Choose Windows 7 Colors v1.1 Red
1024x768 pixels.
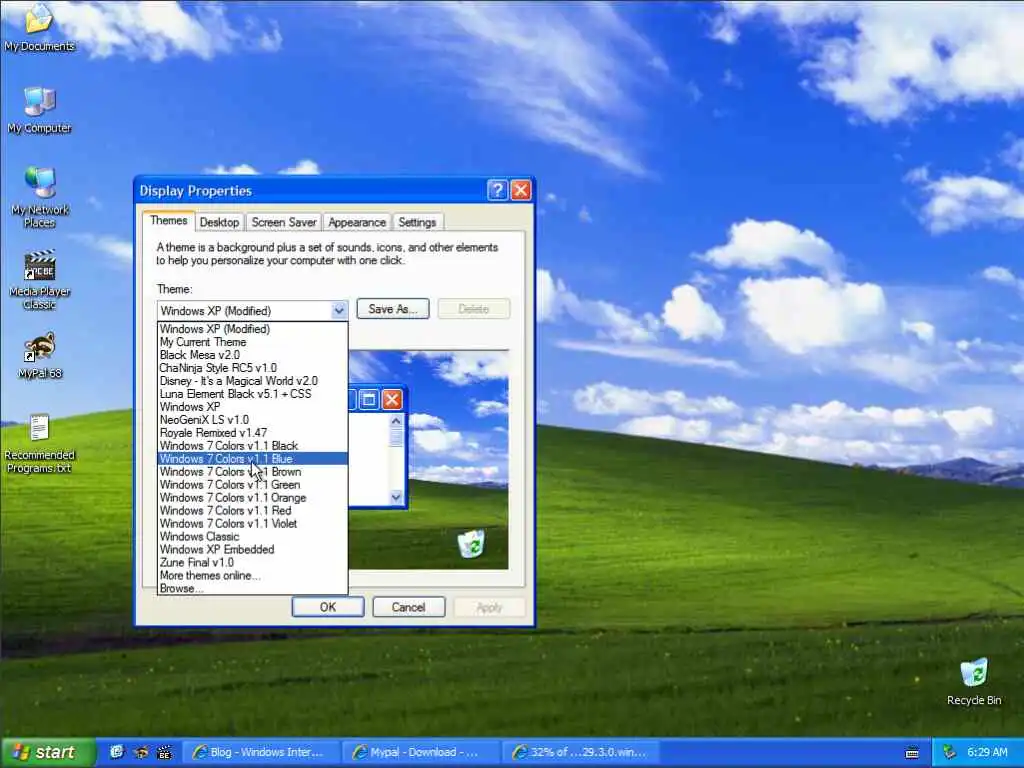[253, 511]
